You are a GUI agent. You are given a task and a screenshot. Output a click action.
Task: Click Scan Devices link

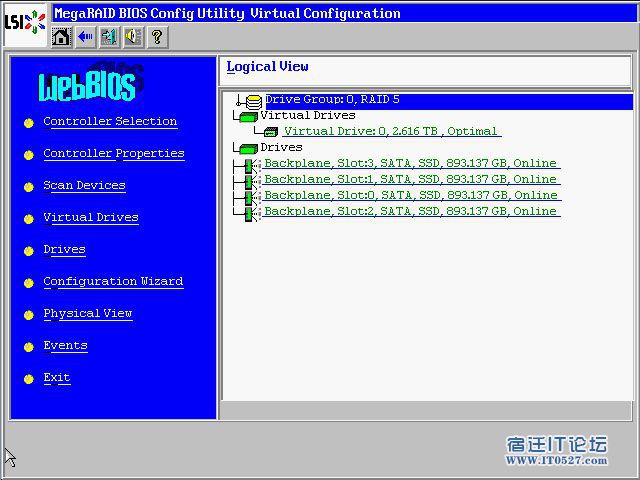(84, 185)
